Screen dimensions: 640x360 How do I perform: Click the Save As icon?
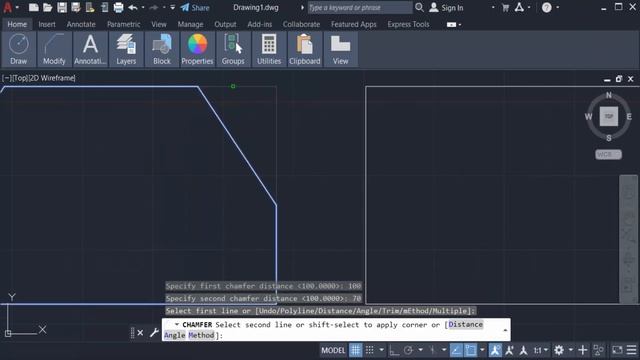(76, 7)
